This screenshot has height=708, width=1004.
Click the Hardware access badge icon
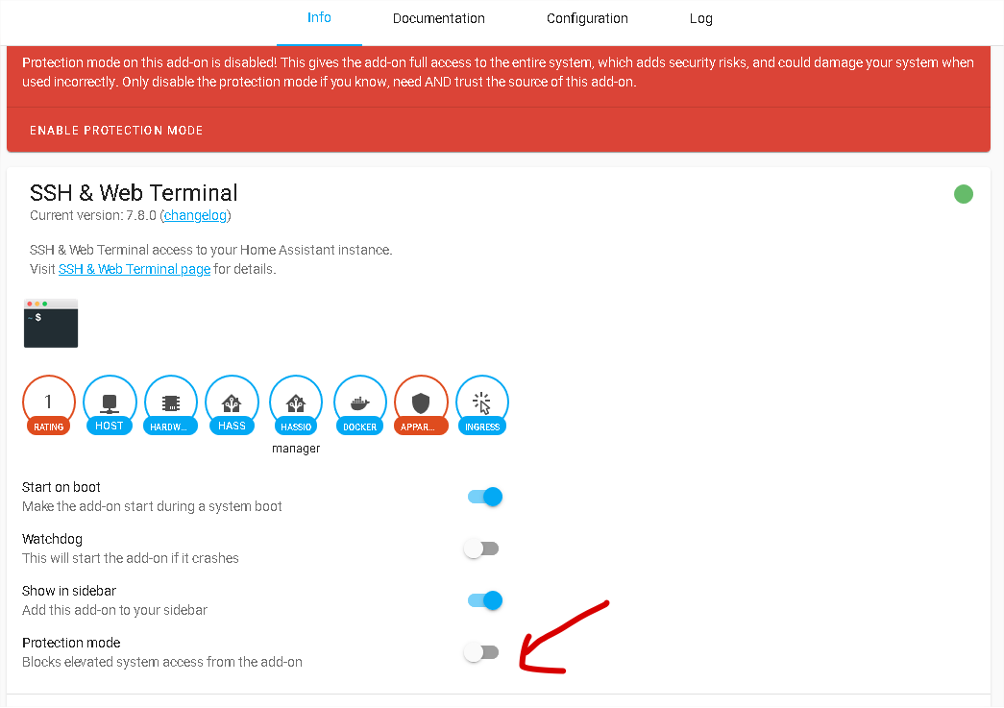pos(170,406)
